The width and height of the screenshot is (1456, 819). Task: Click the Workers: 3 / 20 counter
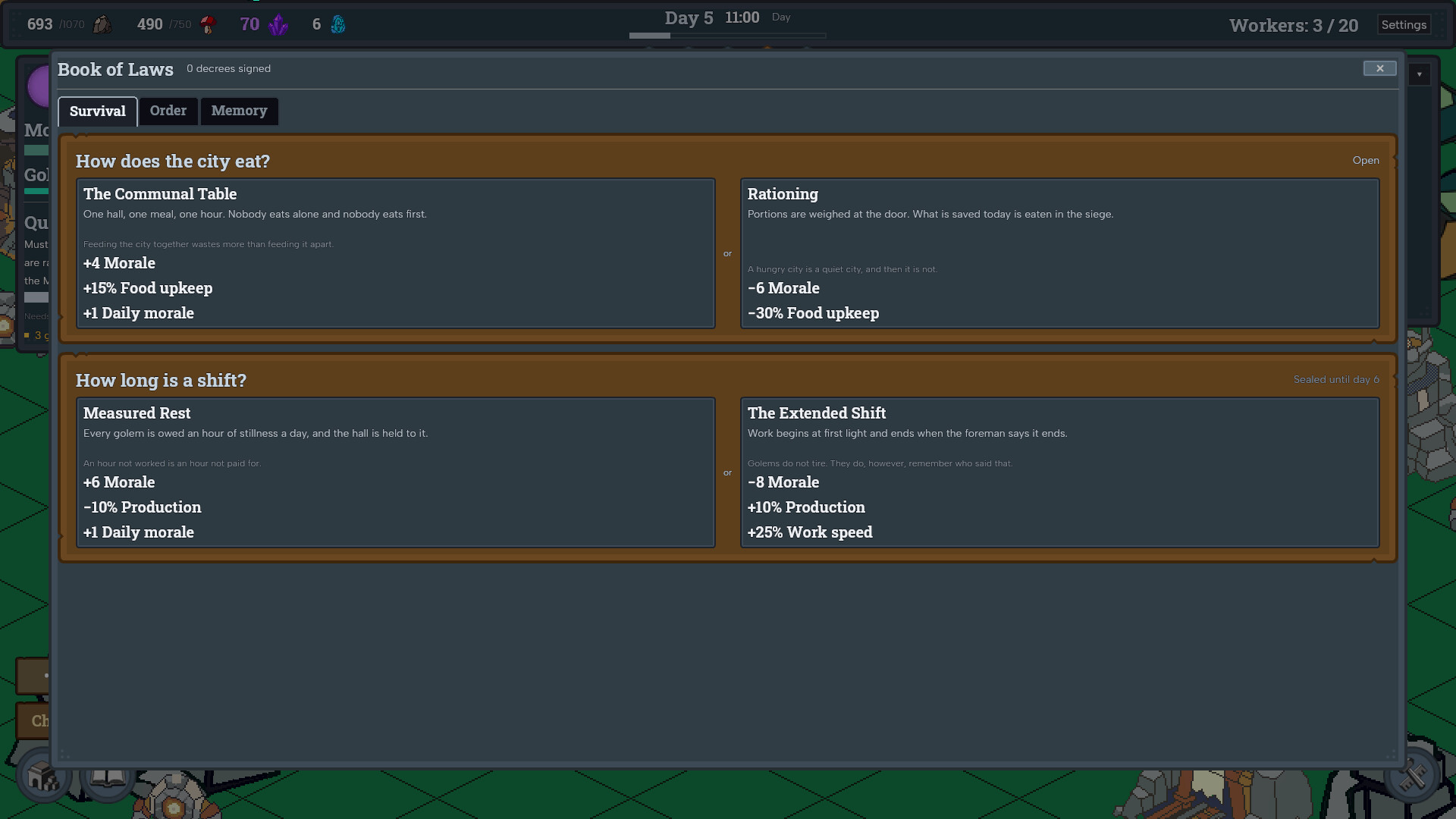(1294, 25)
